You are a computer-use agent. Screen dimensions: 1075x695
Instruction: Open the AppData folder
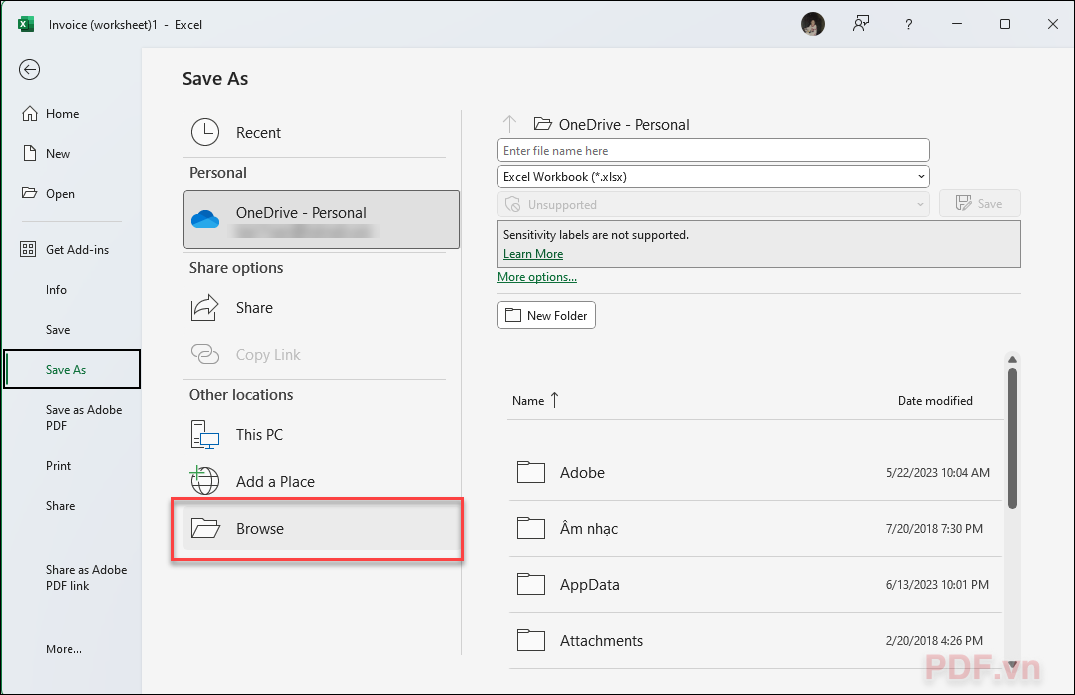tap(754, 585)
